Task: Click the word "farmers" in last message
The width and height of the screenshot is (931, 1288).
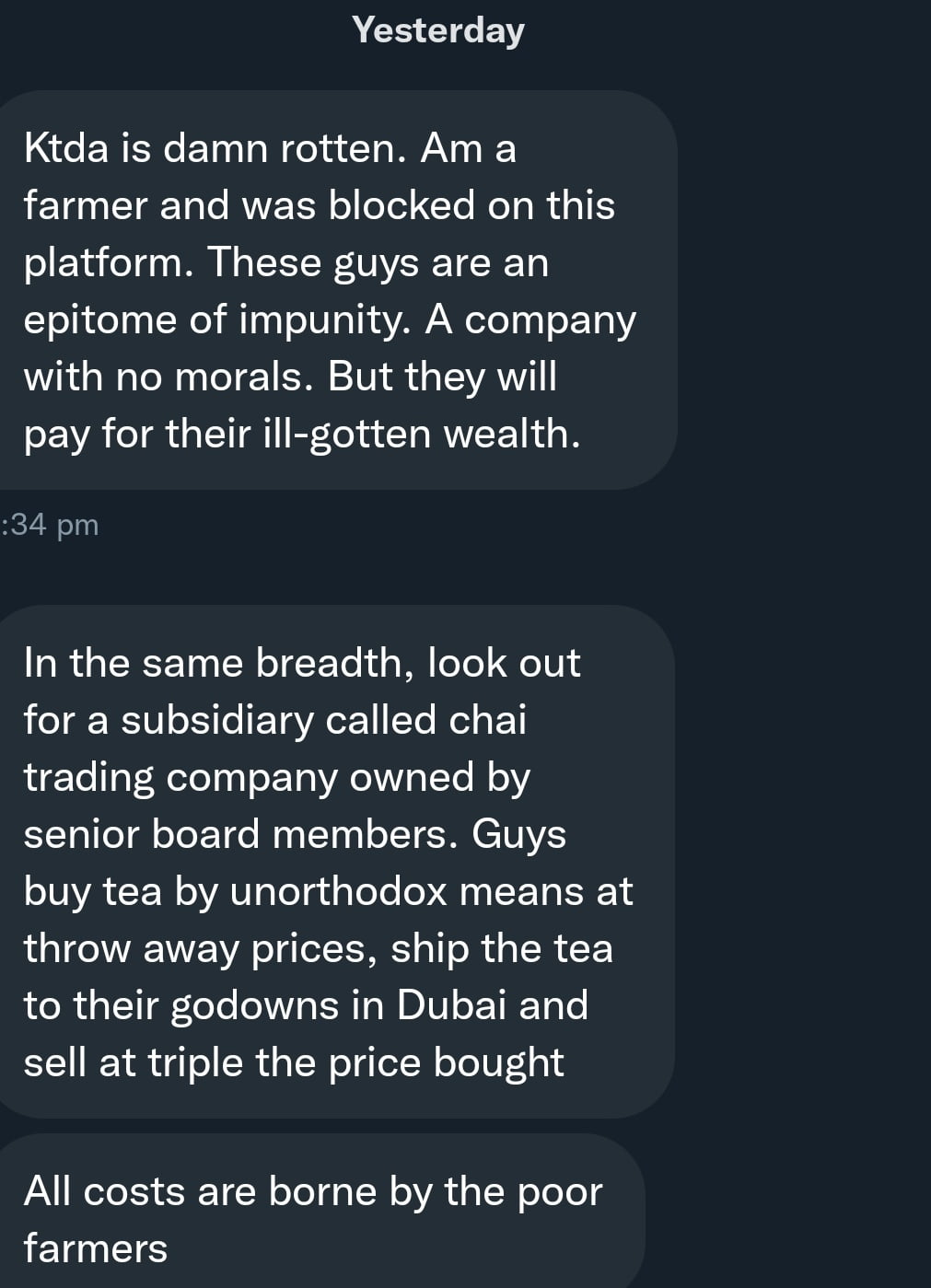Action: pos(96,1248)
